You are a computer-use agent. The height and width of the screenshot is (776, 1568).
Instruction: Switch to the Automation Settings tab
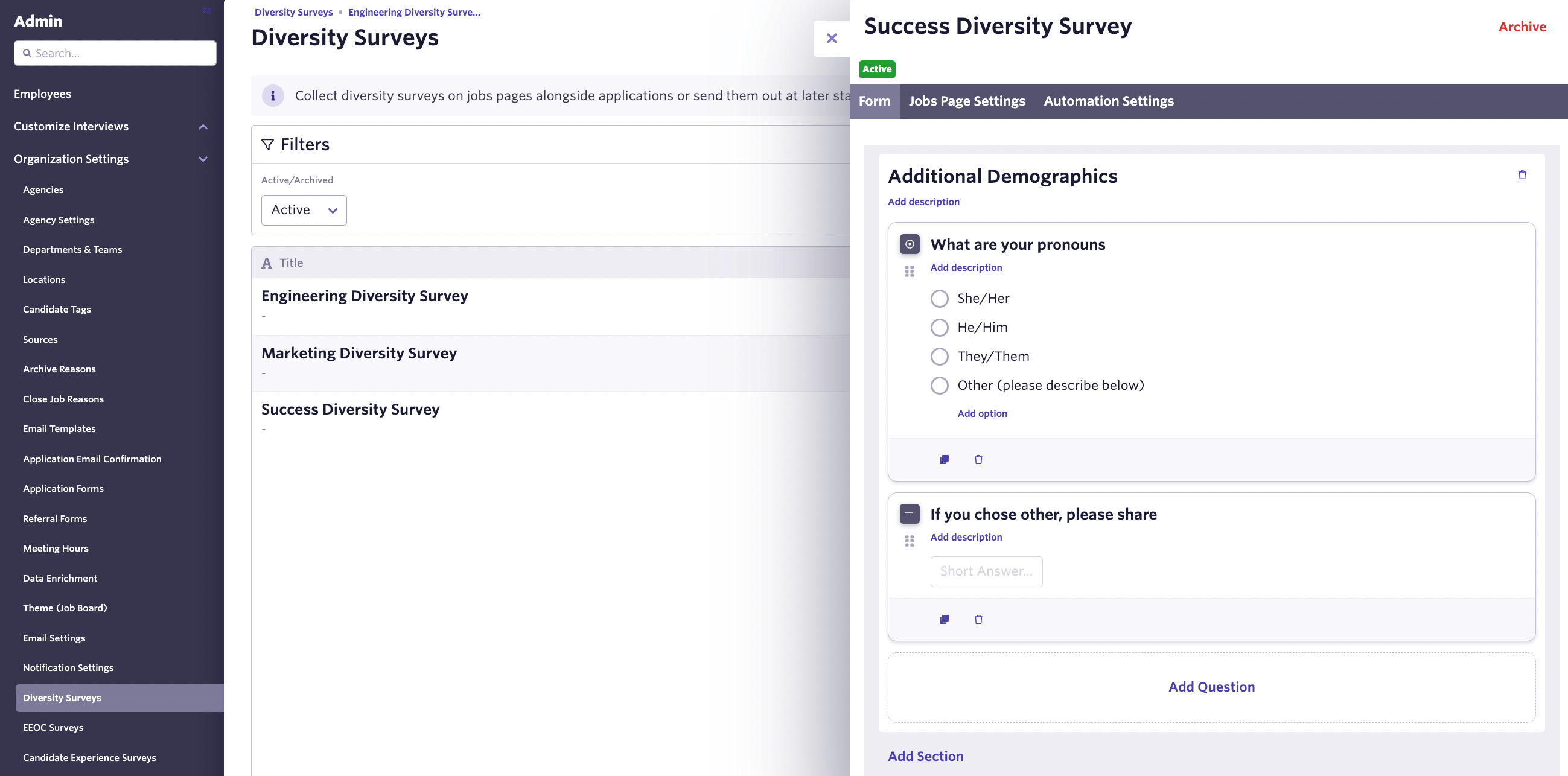pos(1109,101)
